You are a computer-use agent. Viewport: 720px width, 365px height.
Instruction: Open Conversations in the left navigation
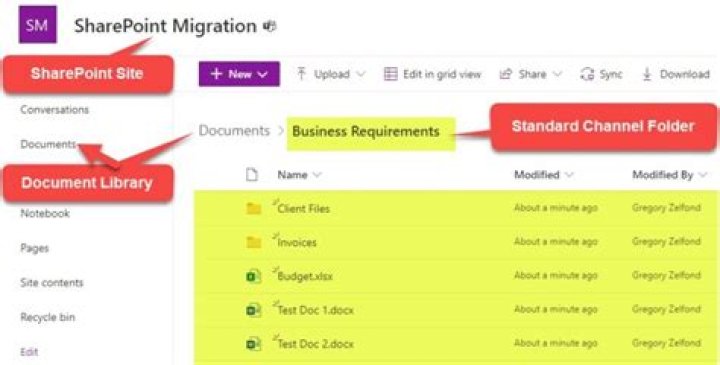(55, 110)
